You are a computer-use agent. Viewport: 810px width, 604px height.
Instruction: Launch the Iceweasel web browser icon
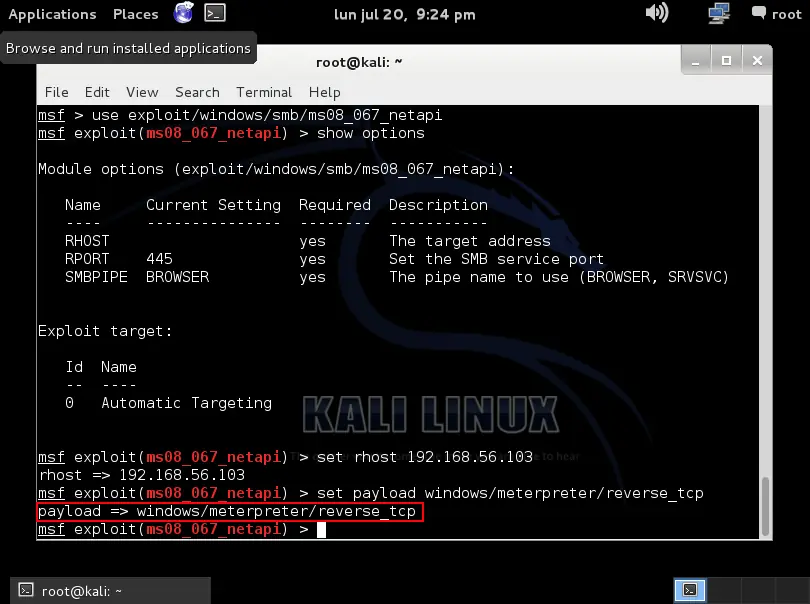click(x=183, y=13)
